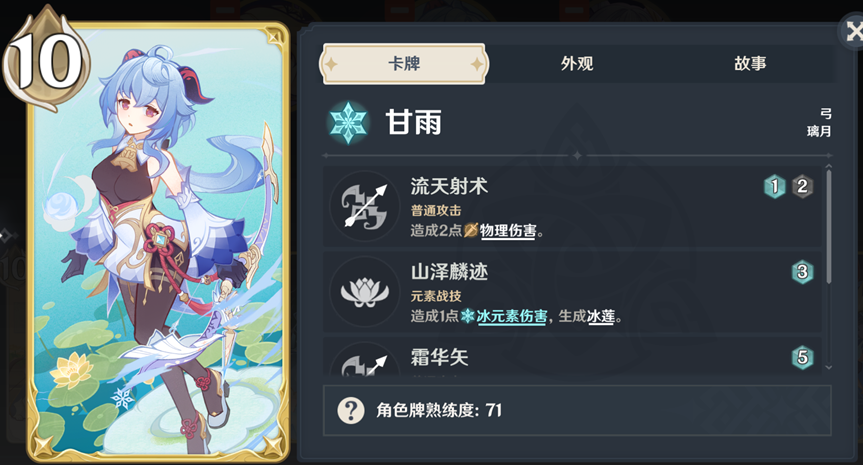Click the 冰莲 summon keyword link
This screenshot has height=465, width=863.
601,316
